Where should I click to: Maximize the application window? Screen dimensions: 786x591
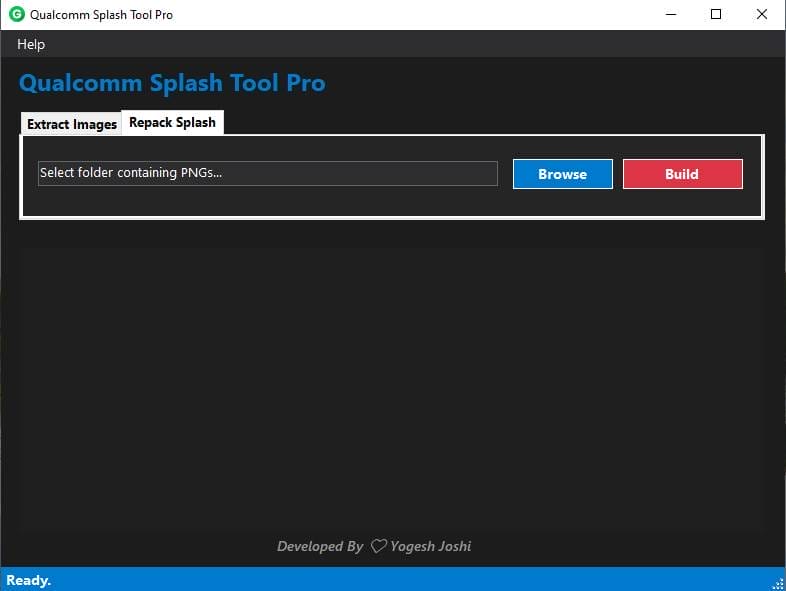coord(716,14)
